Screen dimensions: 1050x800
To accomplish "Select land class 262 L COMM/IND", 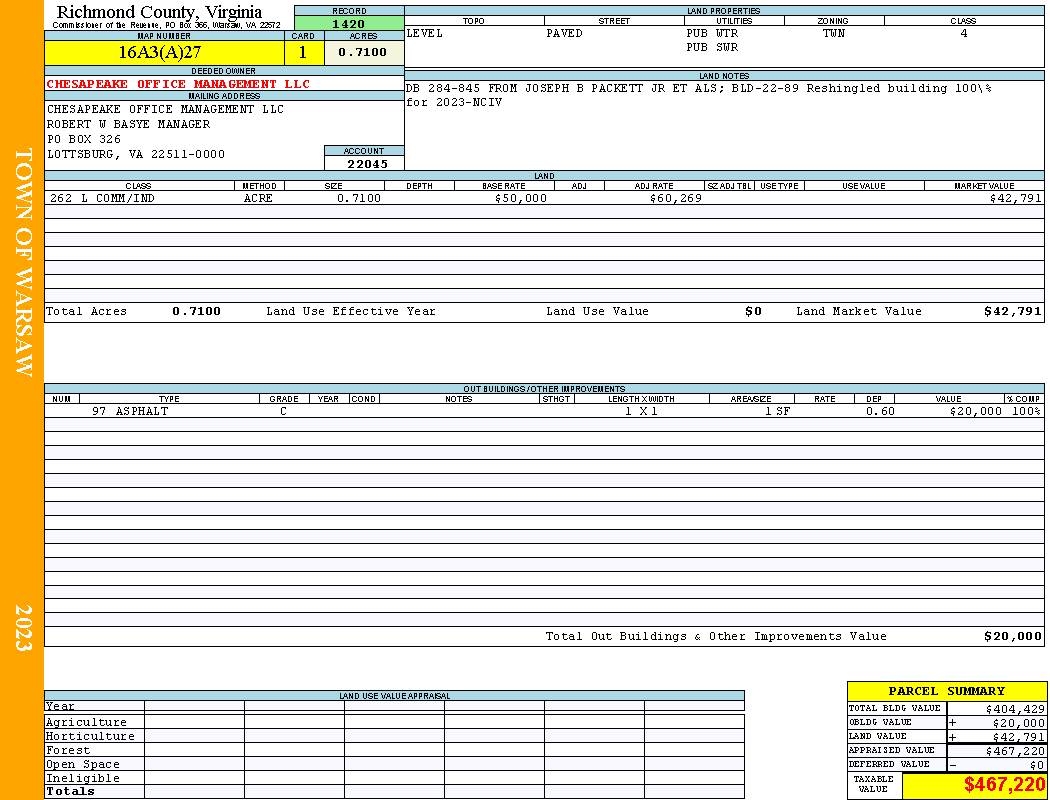I will 100,198.
